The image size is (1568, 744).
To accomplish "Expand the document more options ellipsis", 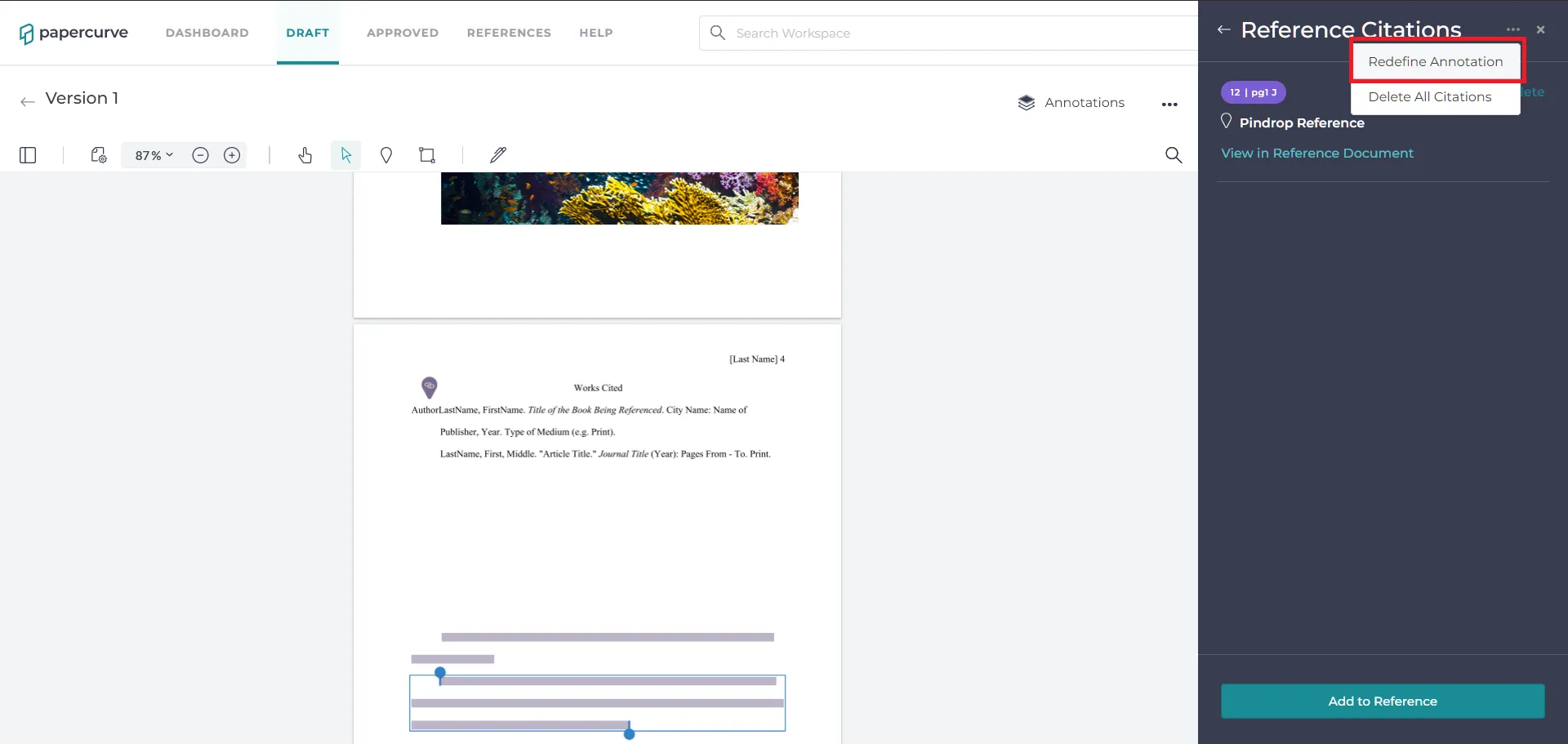I will click(1169, 105).
